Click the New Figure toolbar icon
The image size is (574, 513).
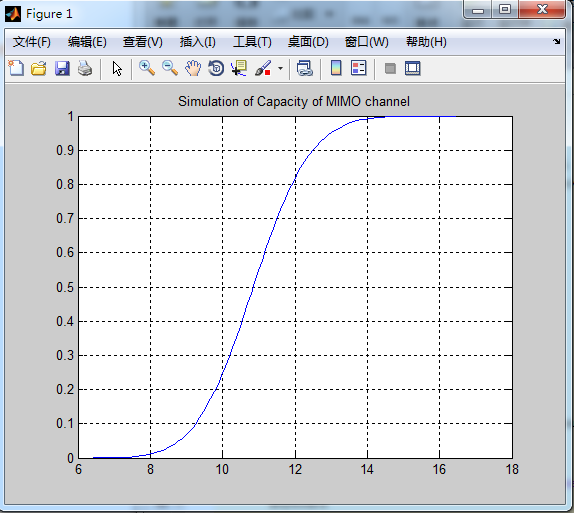[16, 68]
